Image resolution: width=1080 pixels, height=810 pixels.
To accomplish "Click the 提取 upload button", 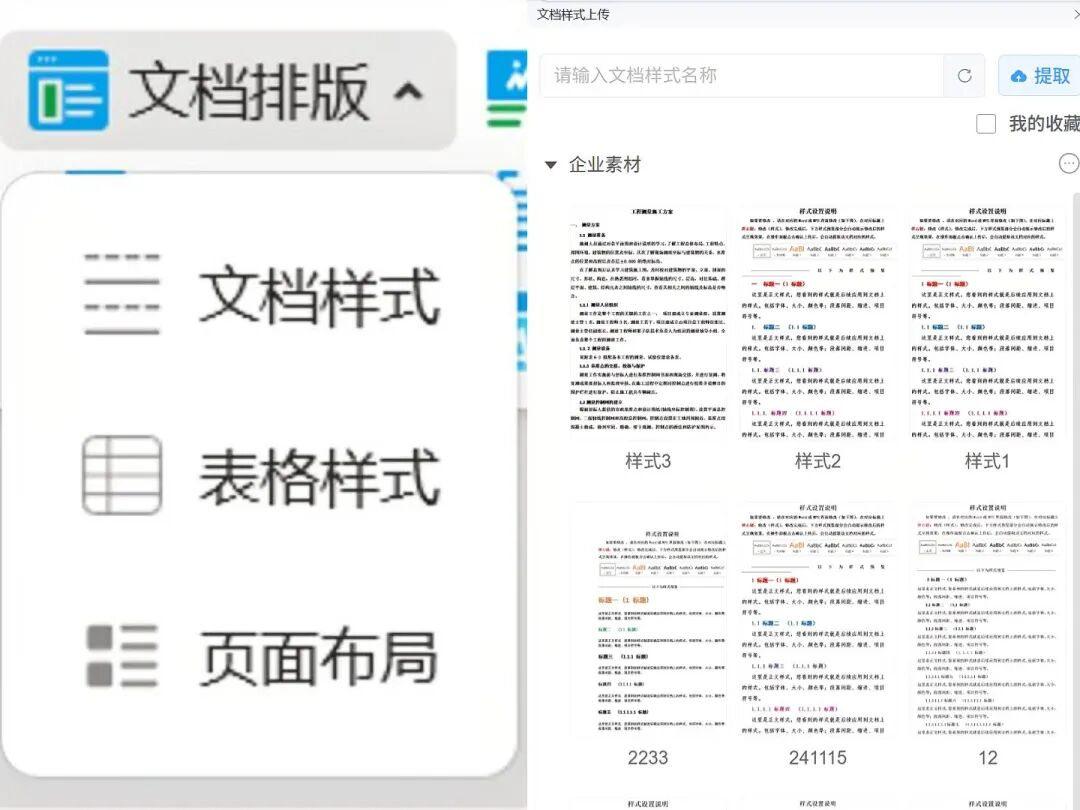I will [x=1040, y=76].
